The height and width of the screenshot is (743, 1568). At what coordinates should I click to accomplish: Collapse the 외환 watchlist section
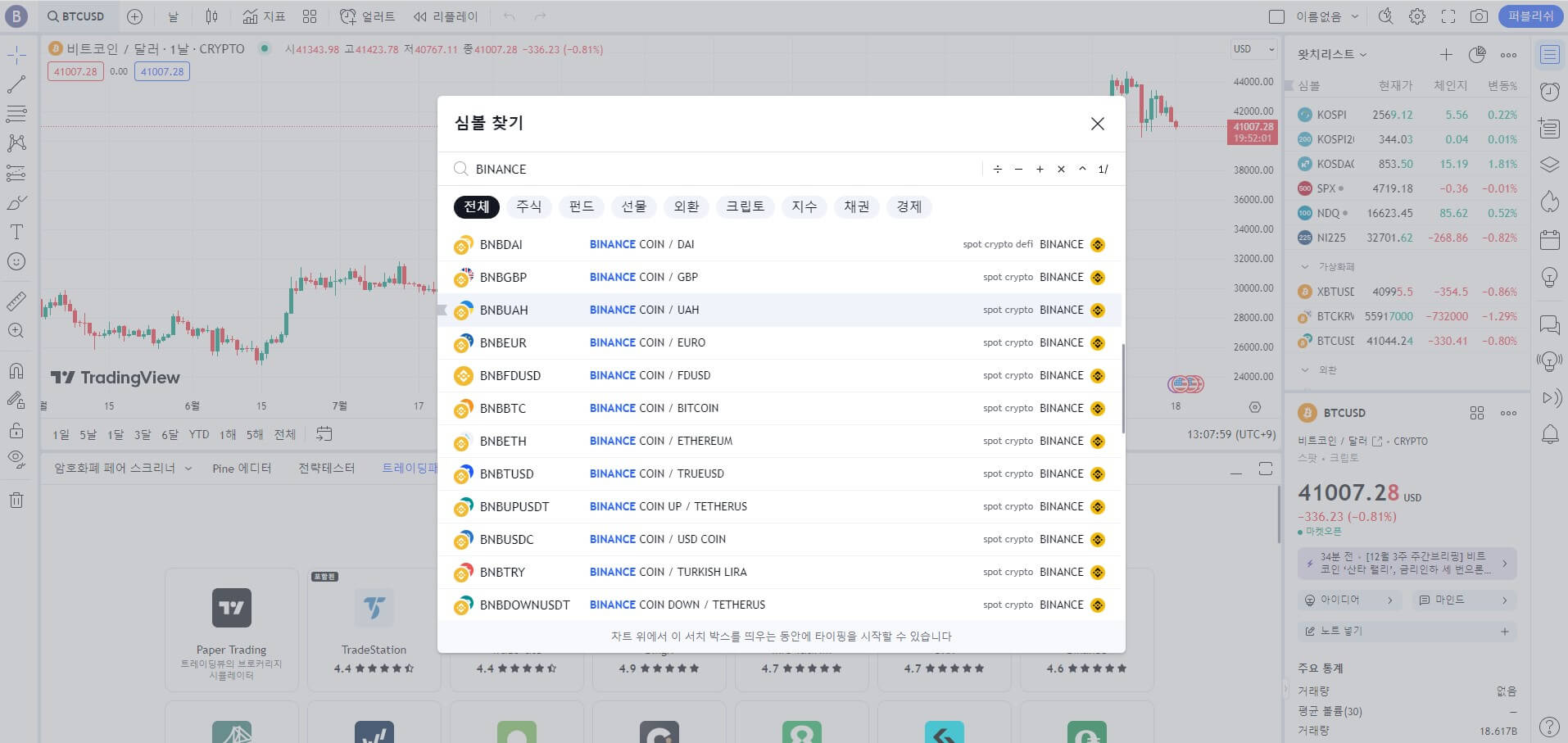coord(1305,370)
